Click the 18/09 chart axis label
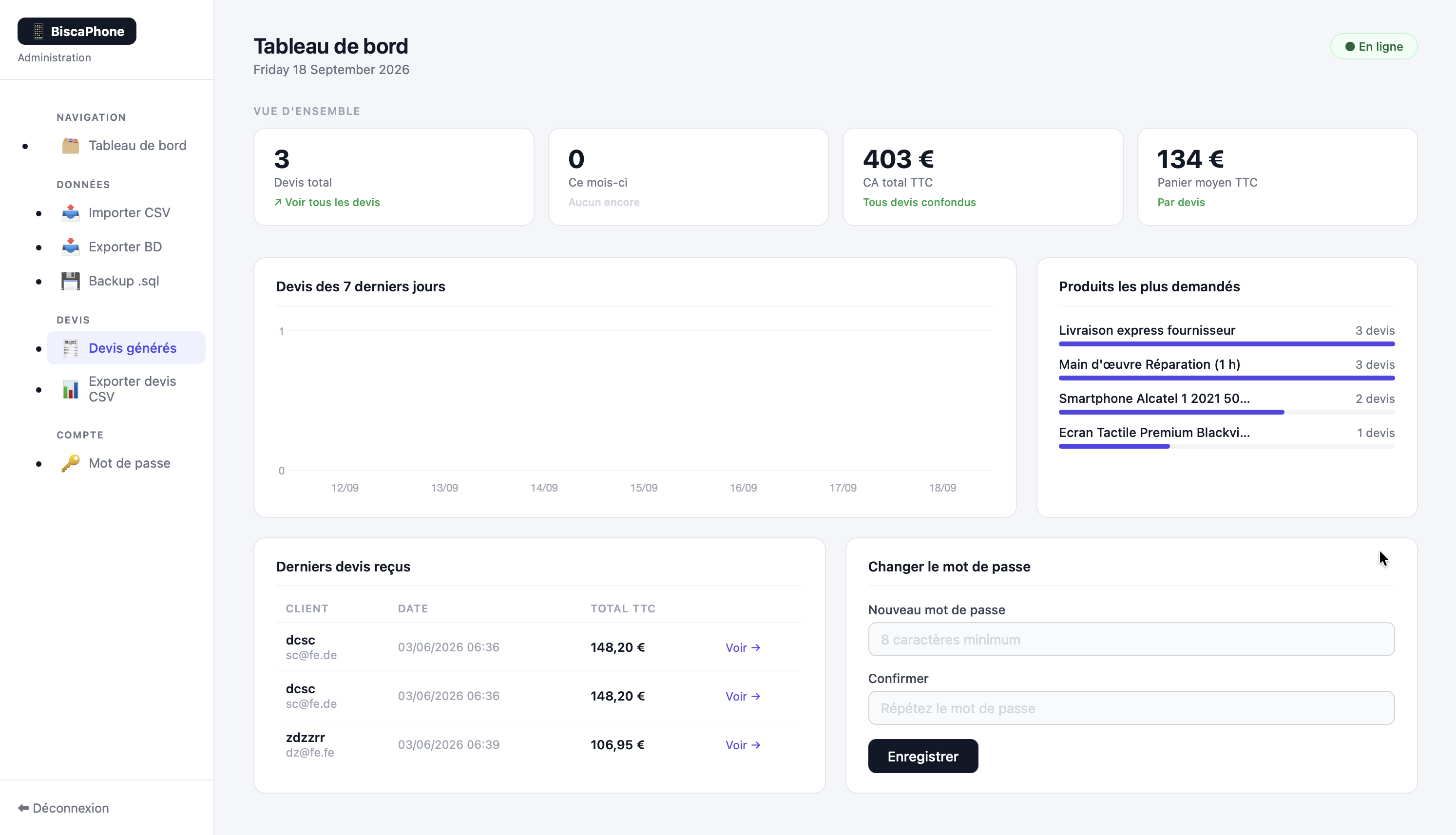Viewport: 1456px width, 835px height. click(x=942, y=488)
